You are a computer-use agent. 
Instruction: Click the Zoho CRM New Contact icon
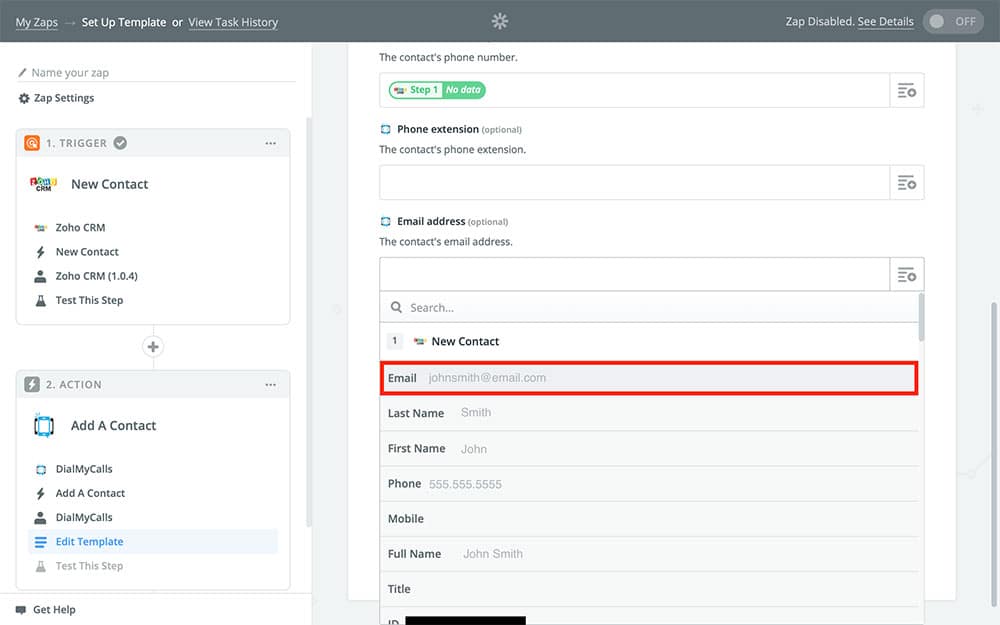tap(43, 184)
